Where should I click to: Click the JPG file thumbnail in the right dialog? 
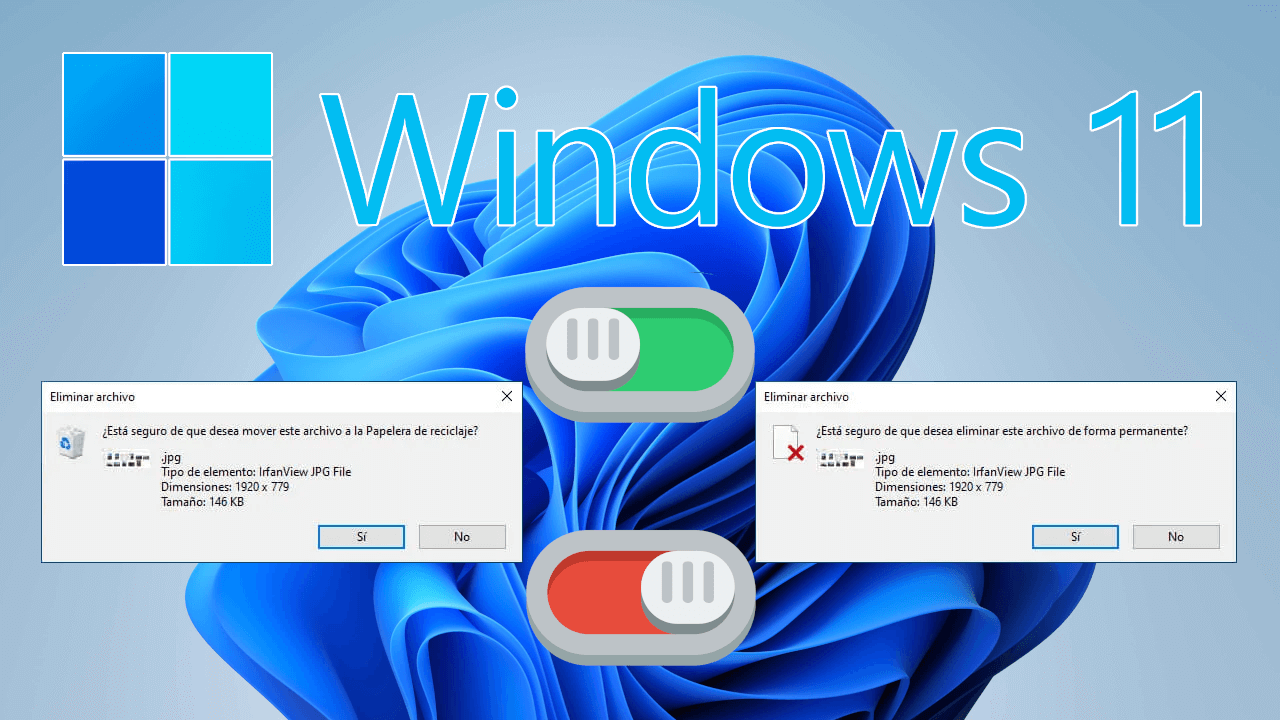[x=840, y=460]
